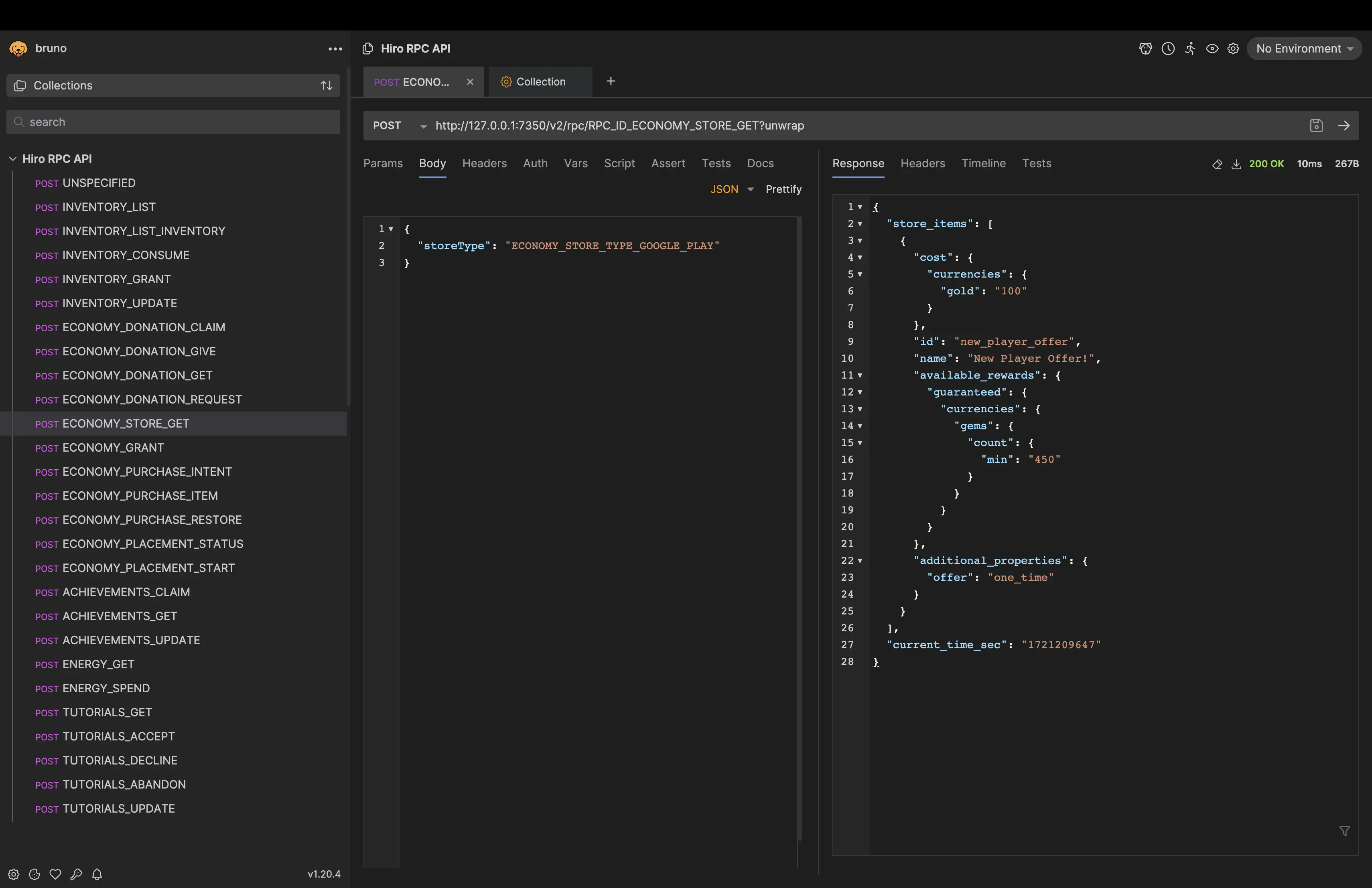Click the history clock icon in toolbar
1372x888 pixels.
tap(1167, 48)
